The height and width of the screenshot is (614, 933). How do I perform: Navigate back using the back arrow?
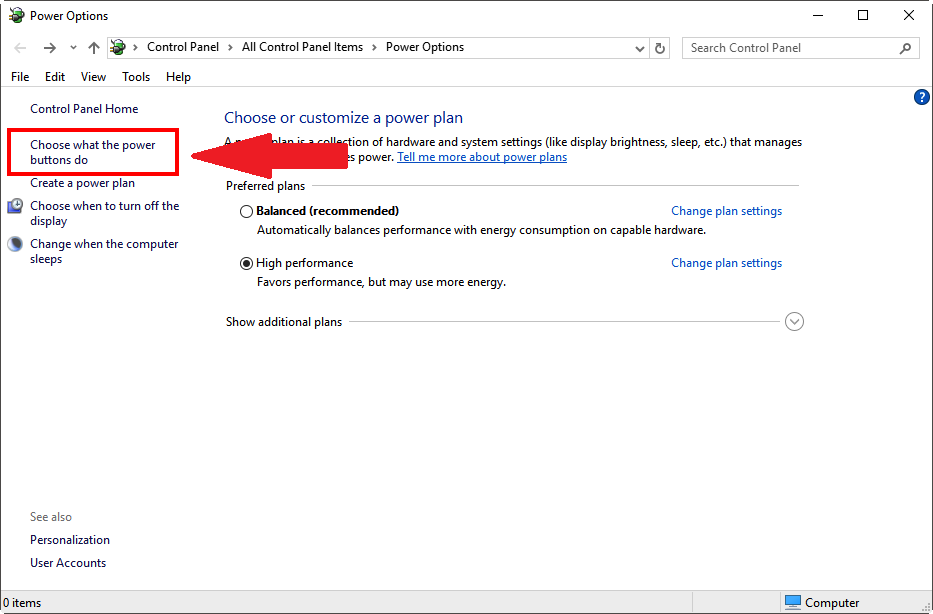point(19,47)
